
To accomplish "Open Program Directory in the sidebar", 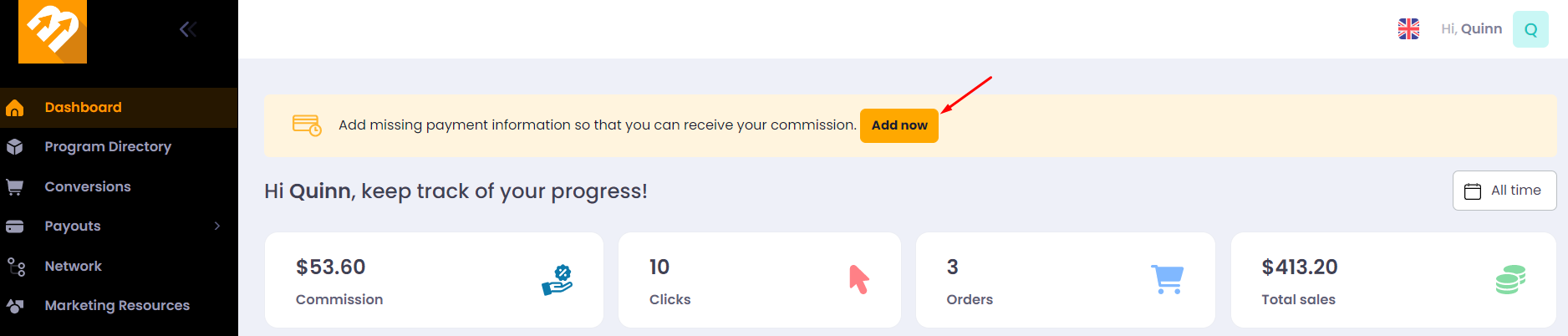I will coord(119,147).
